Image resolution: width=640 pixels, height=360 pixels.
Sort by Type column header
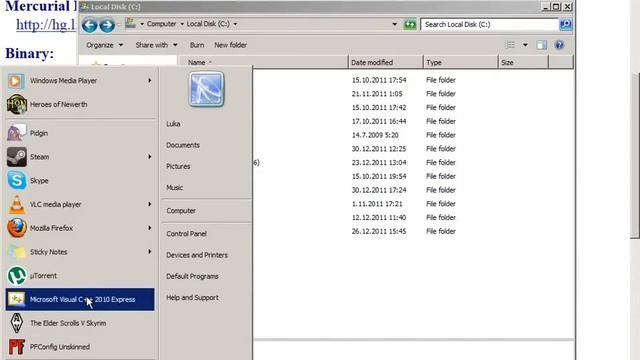pyautogui.click(x=461, y=62)
